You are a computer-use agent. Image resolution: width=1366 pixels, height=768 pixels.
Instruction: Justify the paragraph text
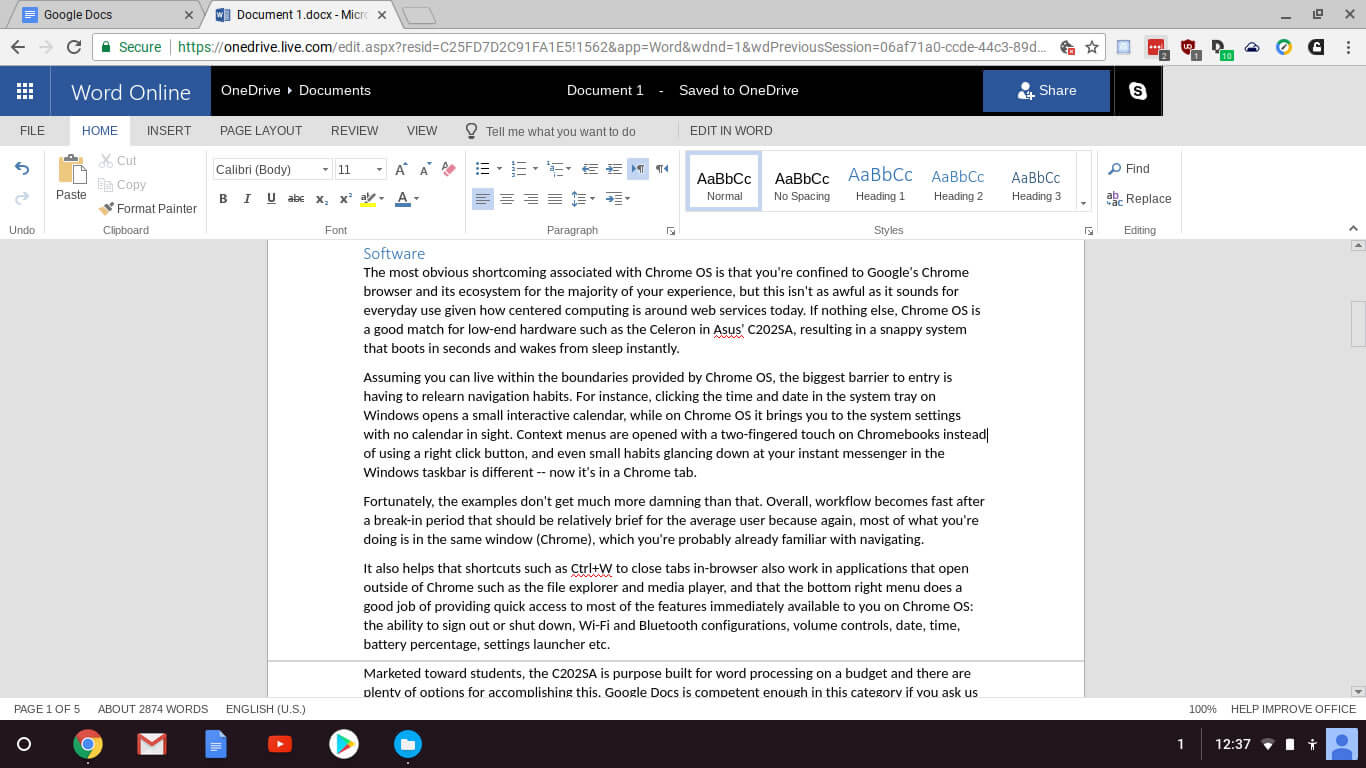point(555,199)
